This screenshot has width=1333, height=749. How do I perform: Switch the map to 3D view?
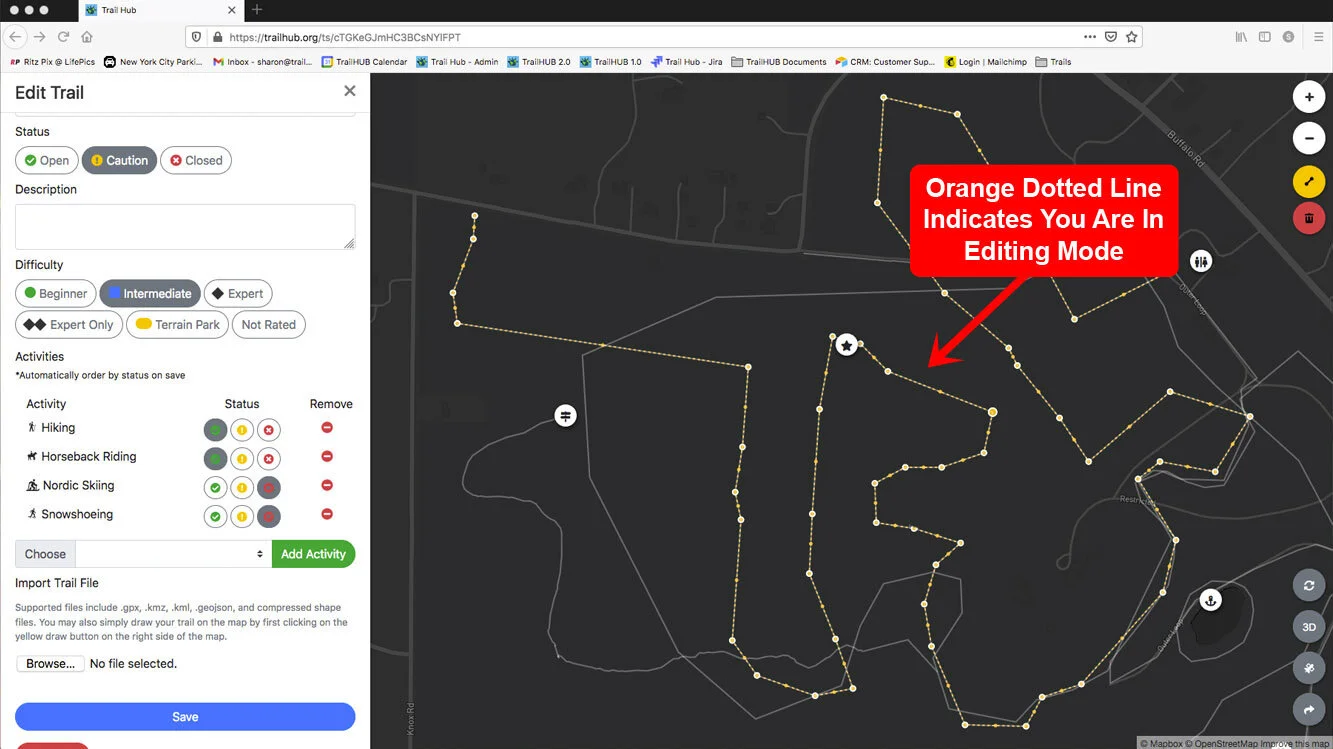pyautogui.click(x=1309, y=627)
